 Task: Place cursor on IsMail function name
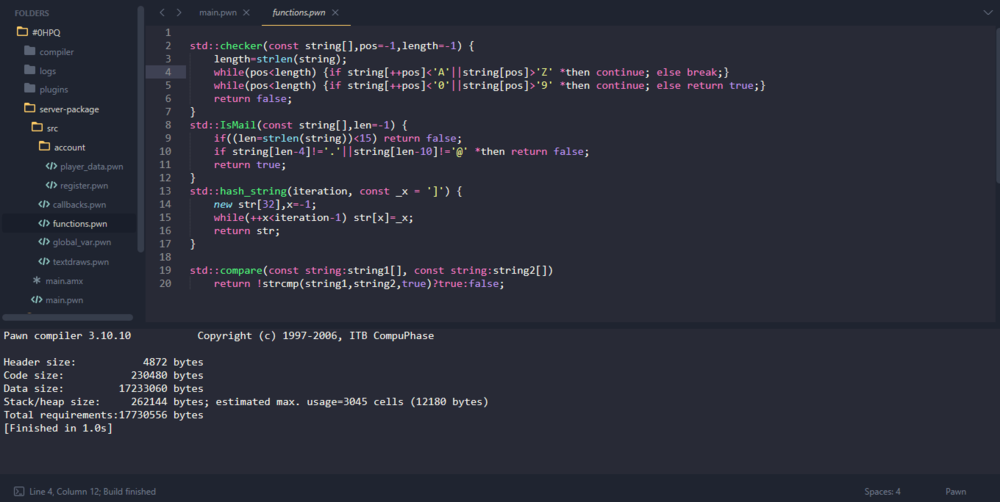238,125
